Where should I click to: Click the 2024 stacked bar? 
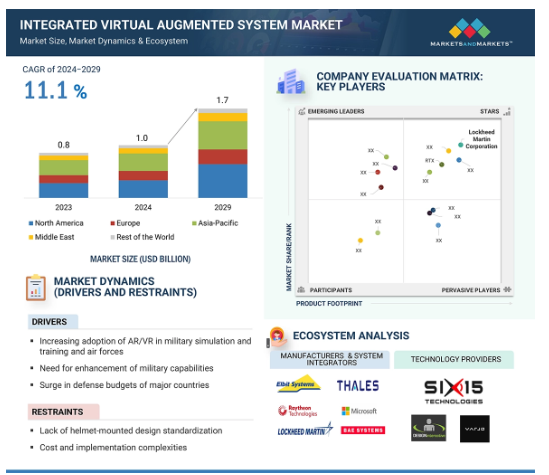pos(143,172)
